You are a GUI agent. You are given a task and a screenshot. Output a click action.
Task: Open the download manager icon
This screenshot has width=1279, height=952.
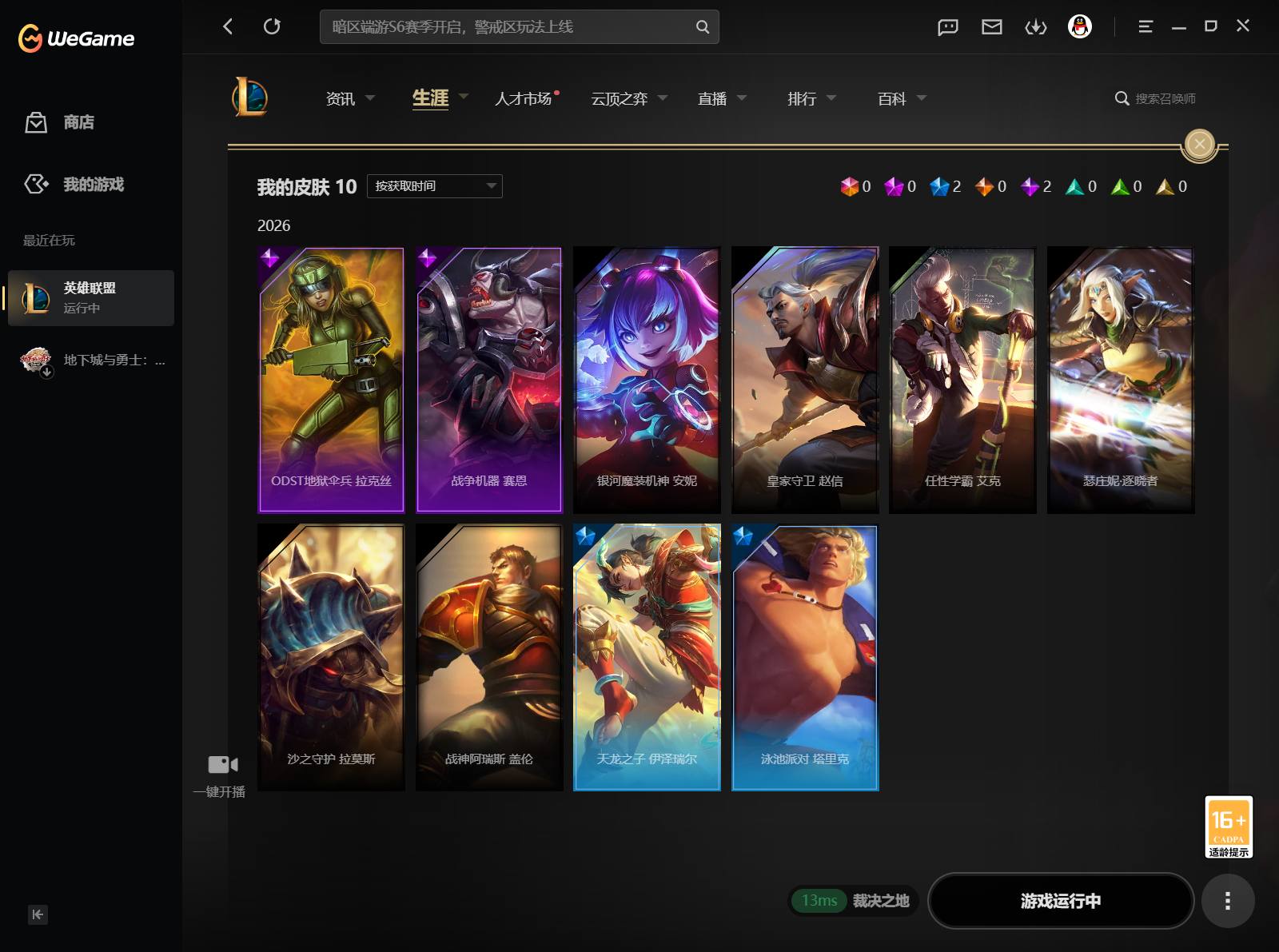pos(1036,27)
